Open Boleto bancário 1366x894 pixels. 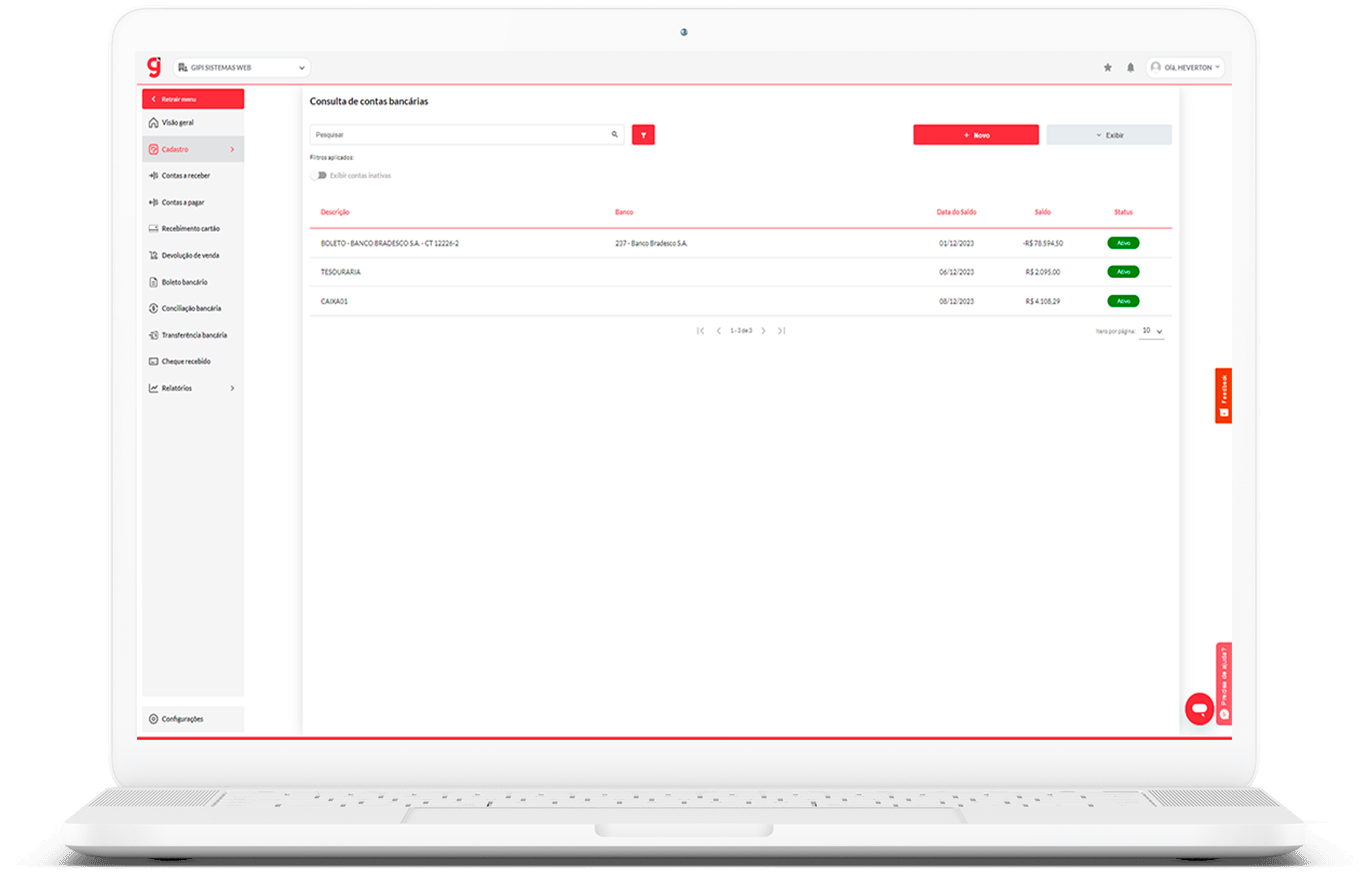tap(193, 282)
